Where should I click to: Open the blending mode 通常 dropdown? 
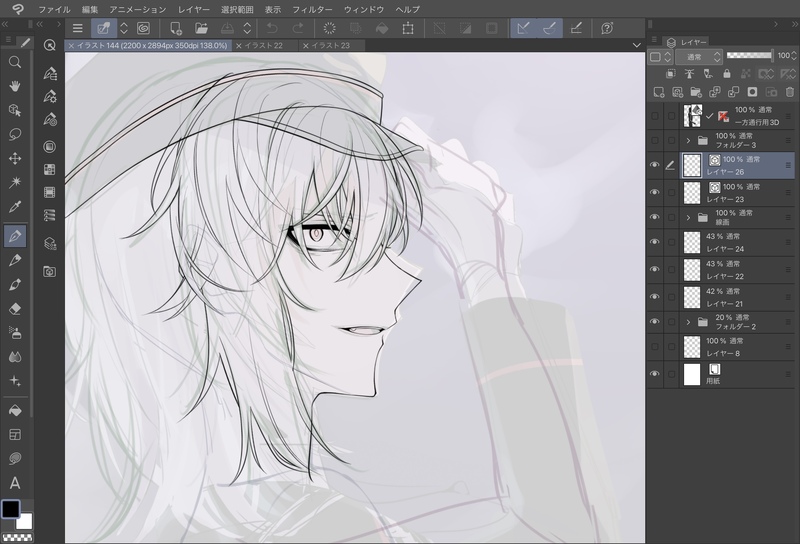click(x=699, y=56)
